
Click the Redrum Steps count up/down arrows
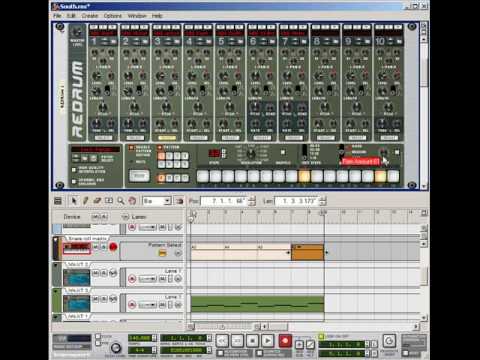click(x=224, y=153)
